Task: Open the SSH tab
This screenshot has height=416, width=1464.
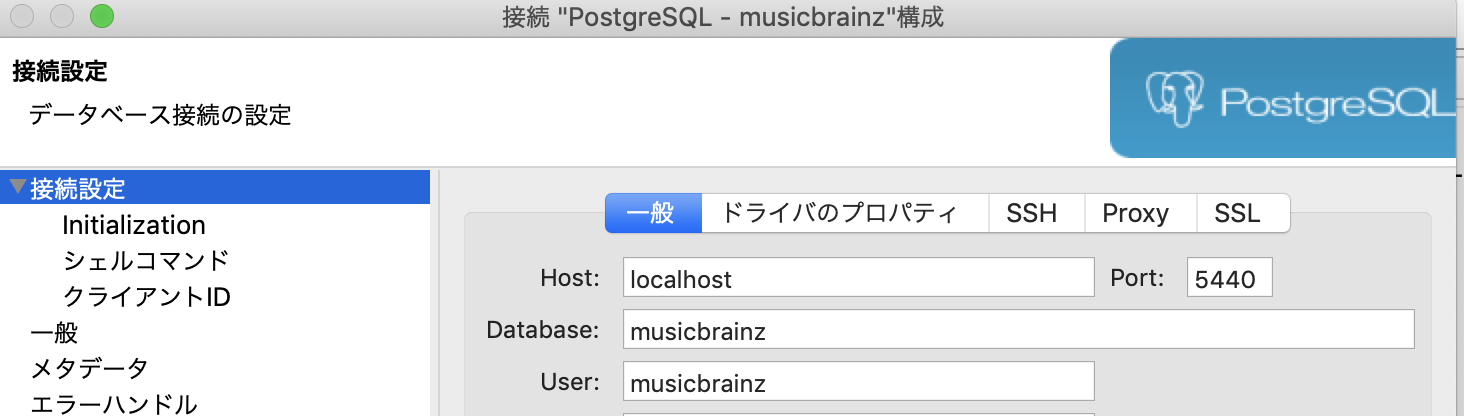Action: (x=1037, y=213)
